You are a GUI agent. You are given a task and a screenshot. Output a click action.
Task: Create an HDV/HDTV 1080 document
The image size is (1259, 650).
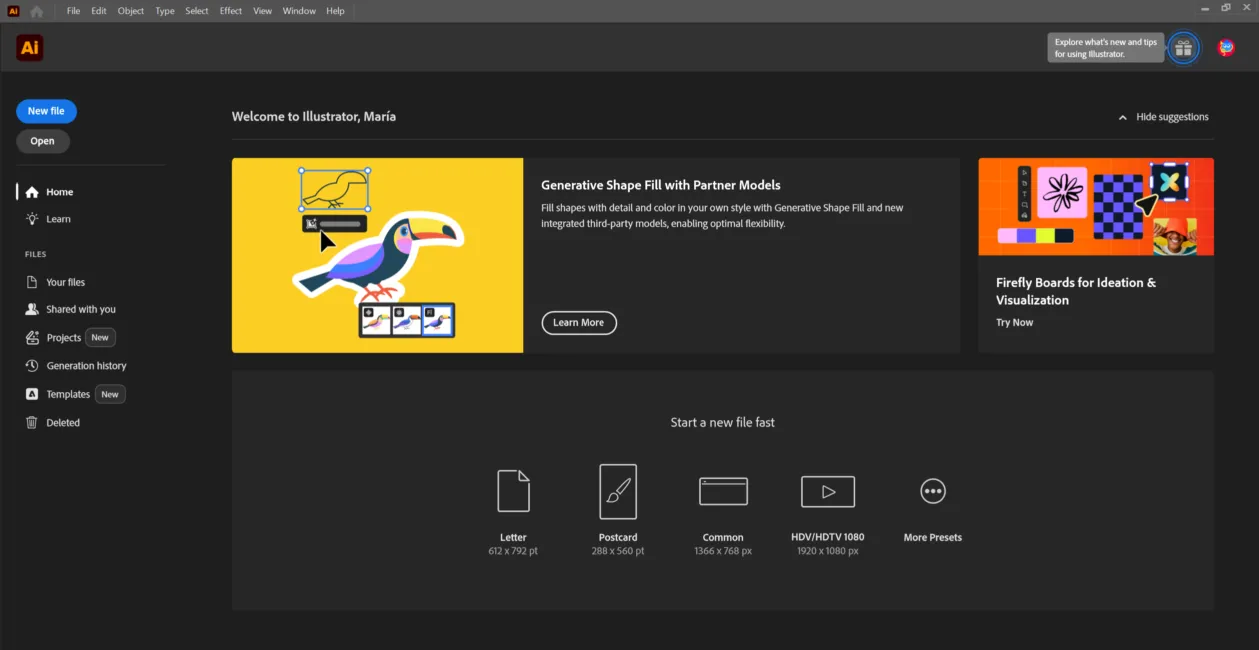[828, 510]
